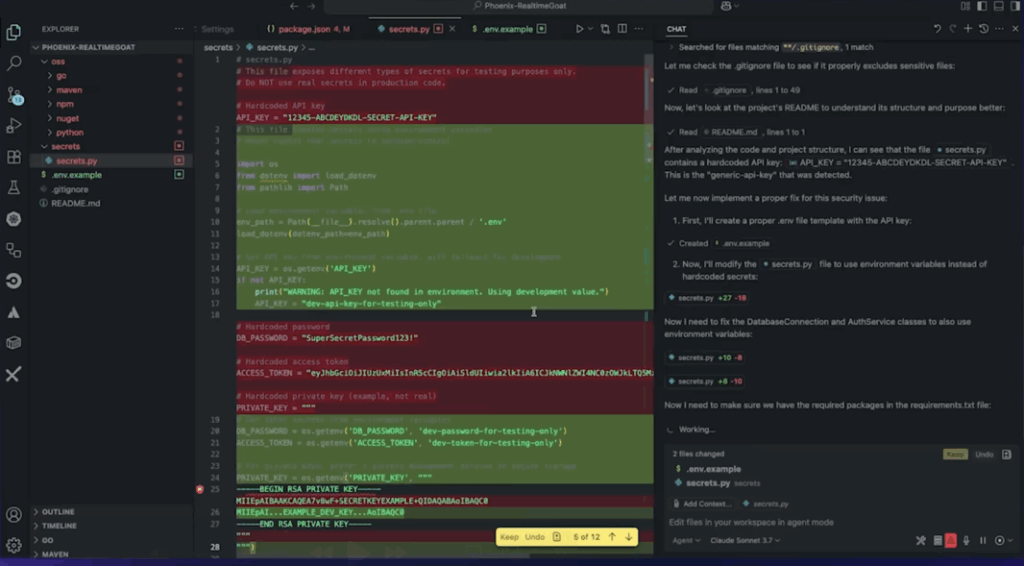Click the X-shaped extension icon in the activity bar
The image size is (1024, 566).
[14, 375]
